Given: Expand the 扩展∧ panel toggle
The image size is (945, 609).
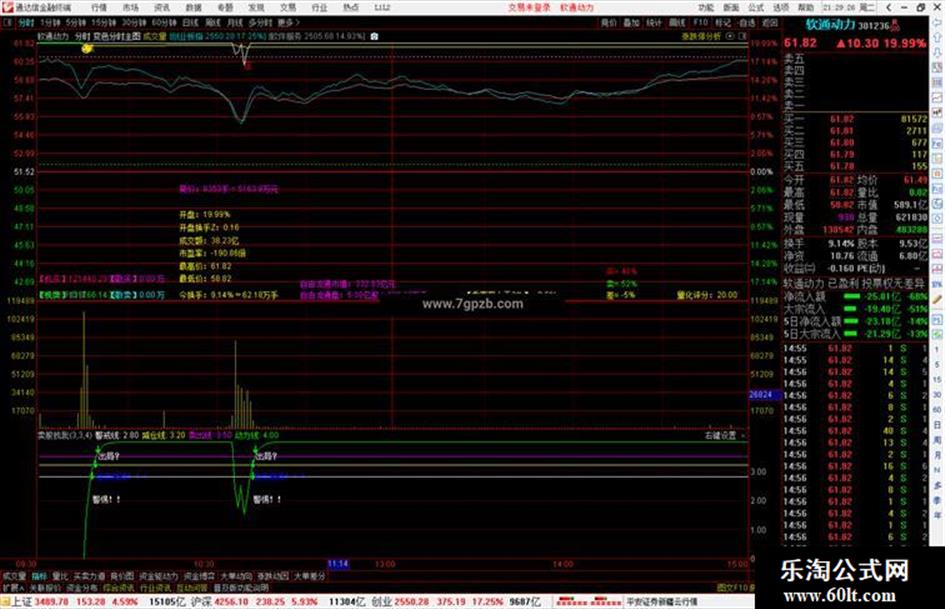Looking at the screenshot, I should coord(13,587).
